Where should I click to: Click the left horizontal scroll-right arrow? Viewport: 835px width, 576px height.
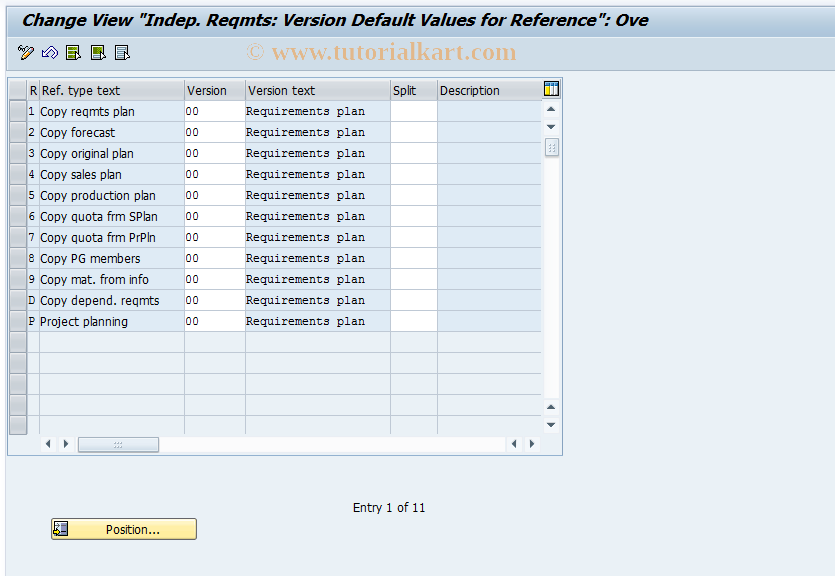66,443
